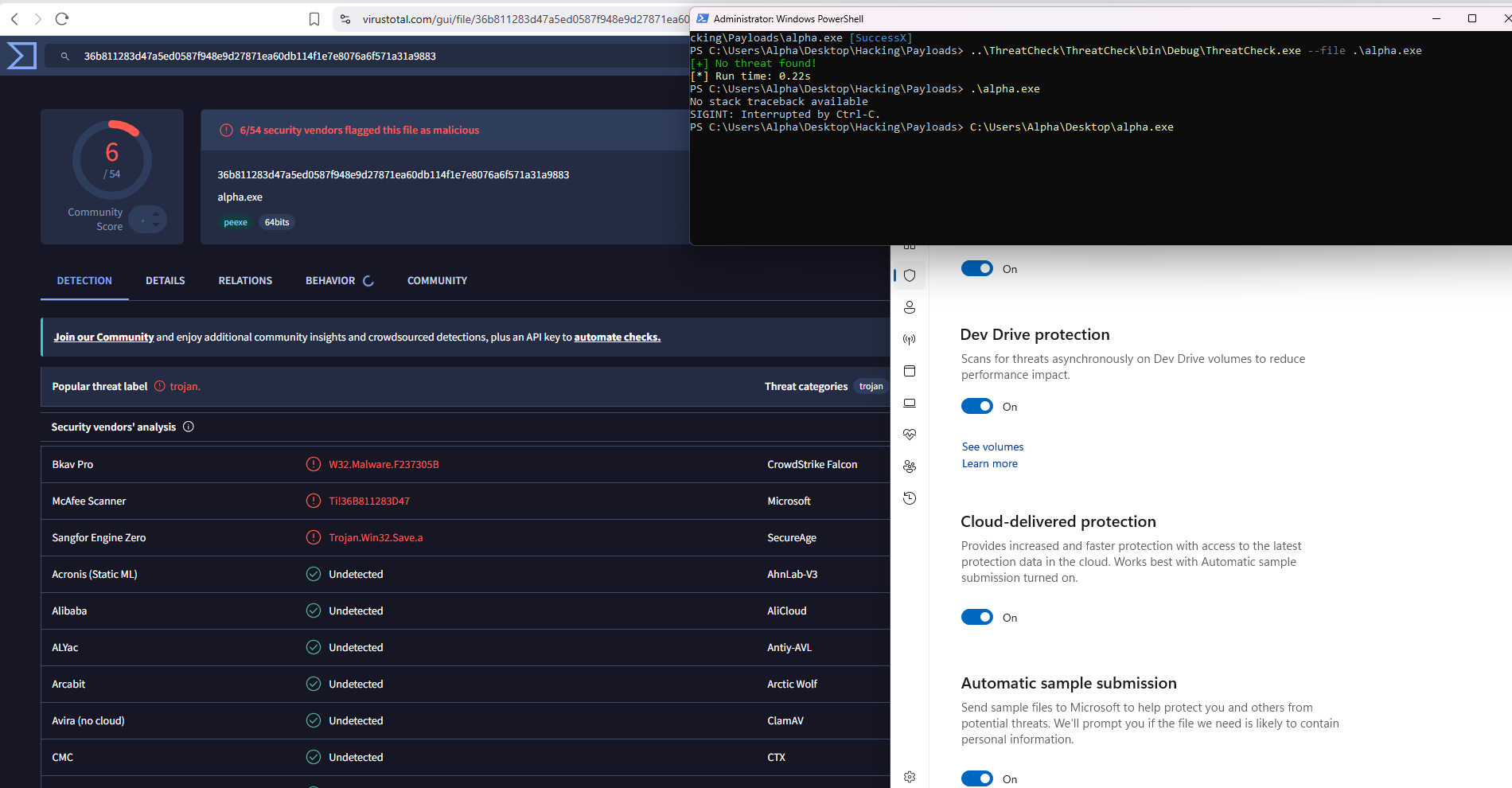Disable Cloud-delivered protection

[977, 618]
